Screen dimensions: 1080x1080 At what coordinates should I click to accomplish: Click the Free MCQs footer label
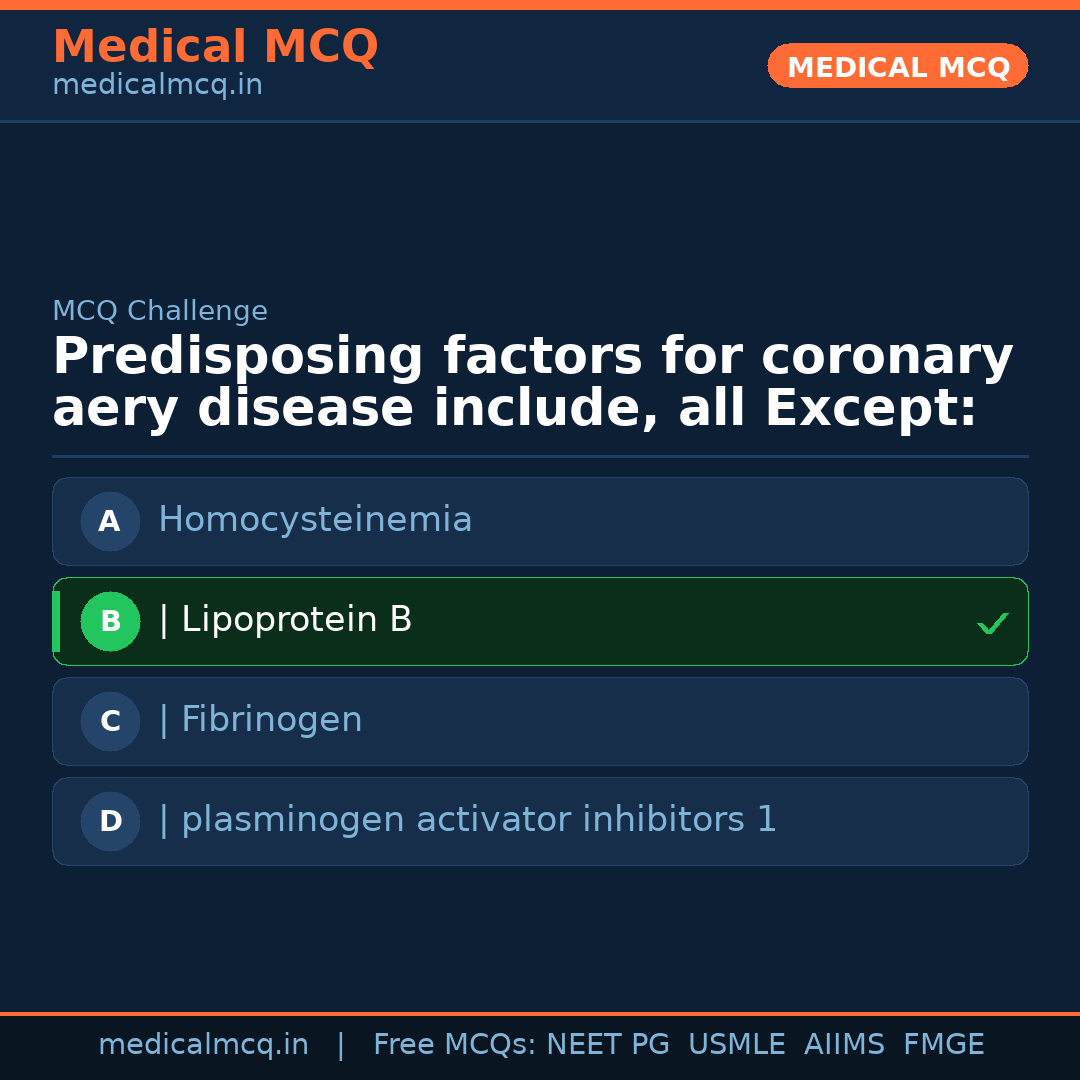coord(454,1045)
